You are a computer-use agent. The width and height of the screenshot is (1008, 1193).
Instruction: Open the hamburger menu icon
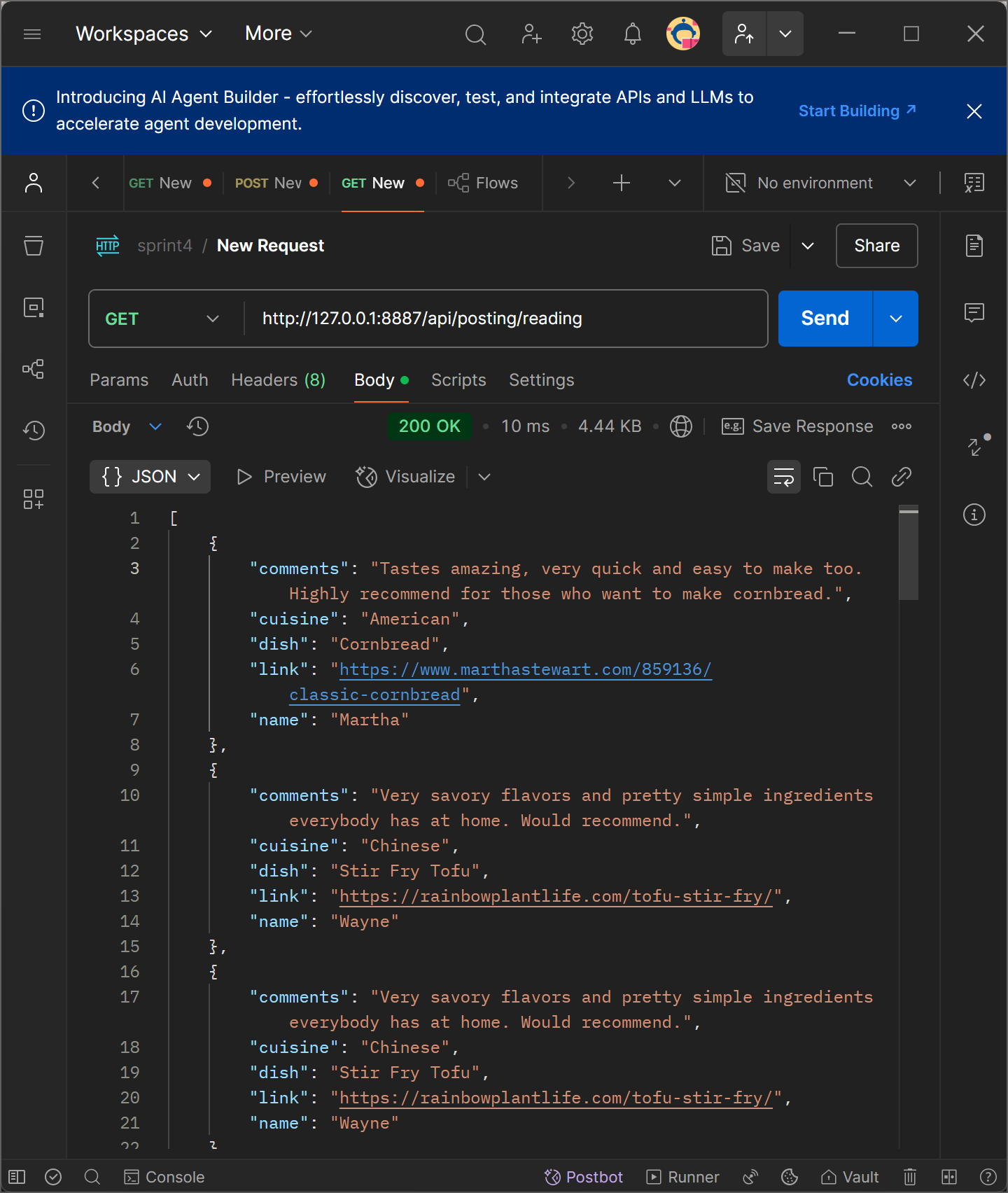pos(32,34)
